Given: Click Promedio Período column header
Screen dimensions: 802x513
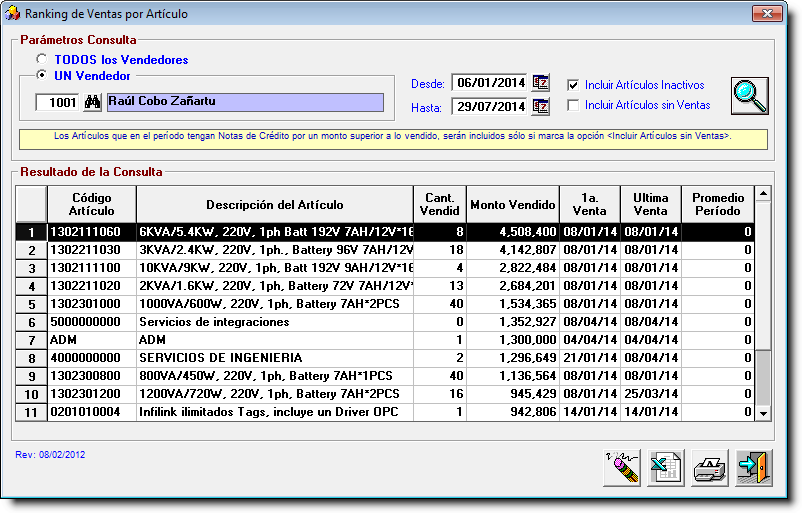Looking at the screenshot, I should pos(718,204).
